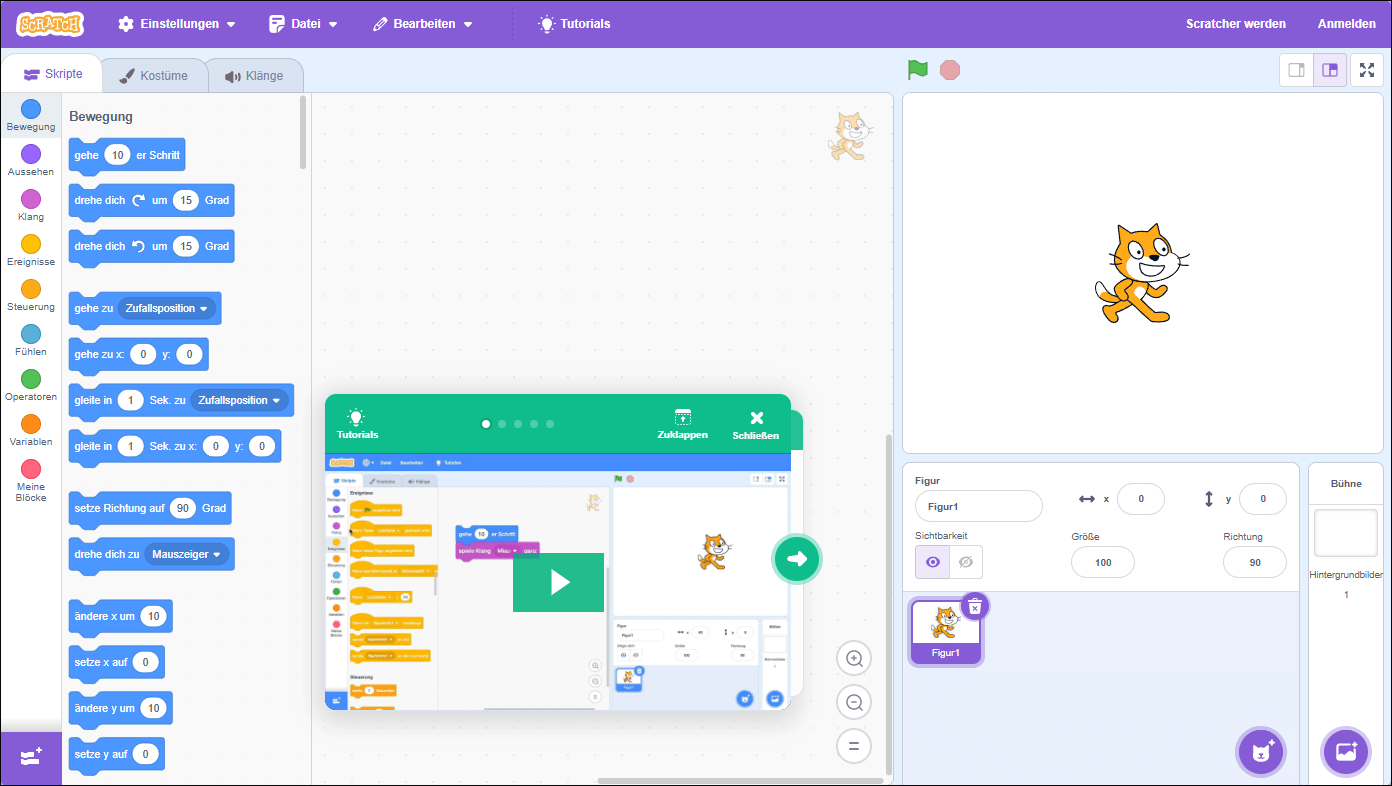Click the choose a backdrop button
This screenshot has height=786, width=1392.
(x=1346, y=752)
